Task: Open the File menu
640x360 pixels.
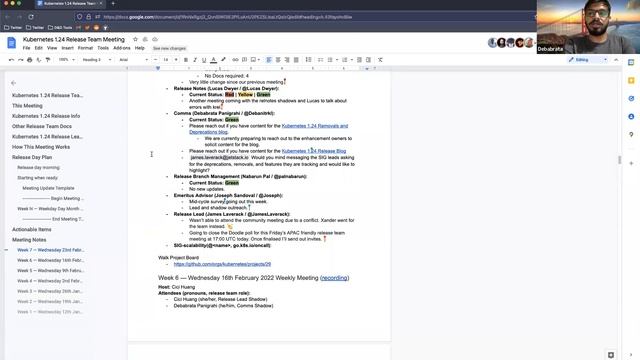Action: 27,48
